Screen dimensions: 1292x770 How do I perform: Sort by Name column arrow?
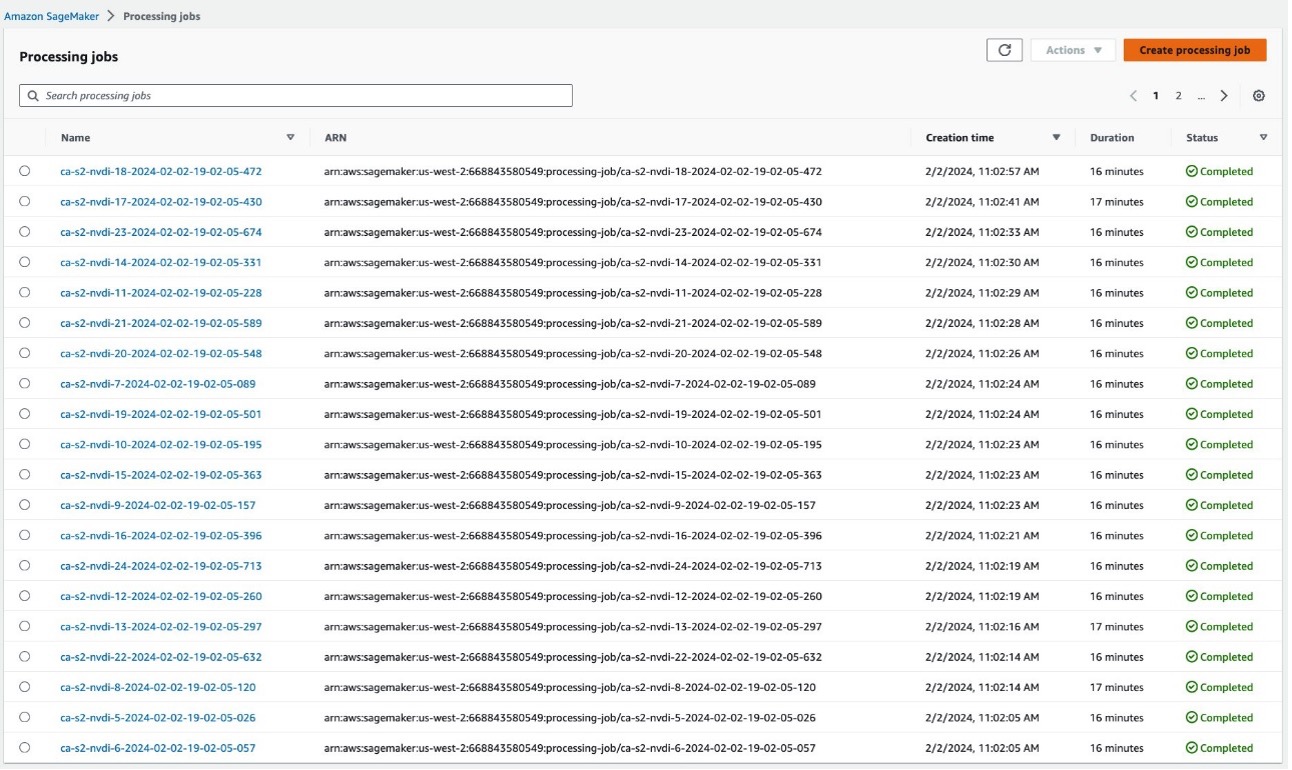(x=291, y=137)
